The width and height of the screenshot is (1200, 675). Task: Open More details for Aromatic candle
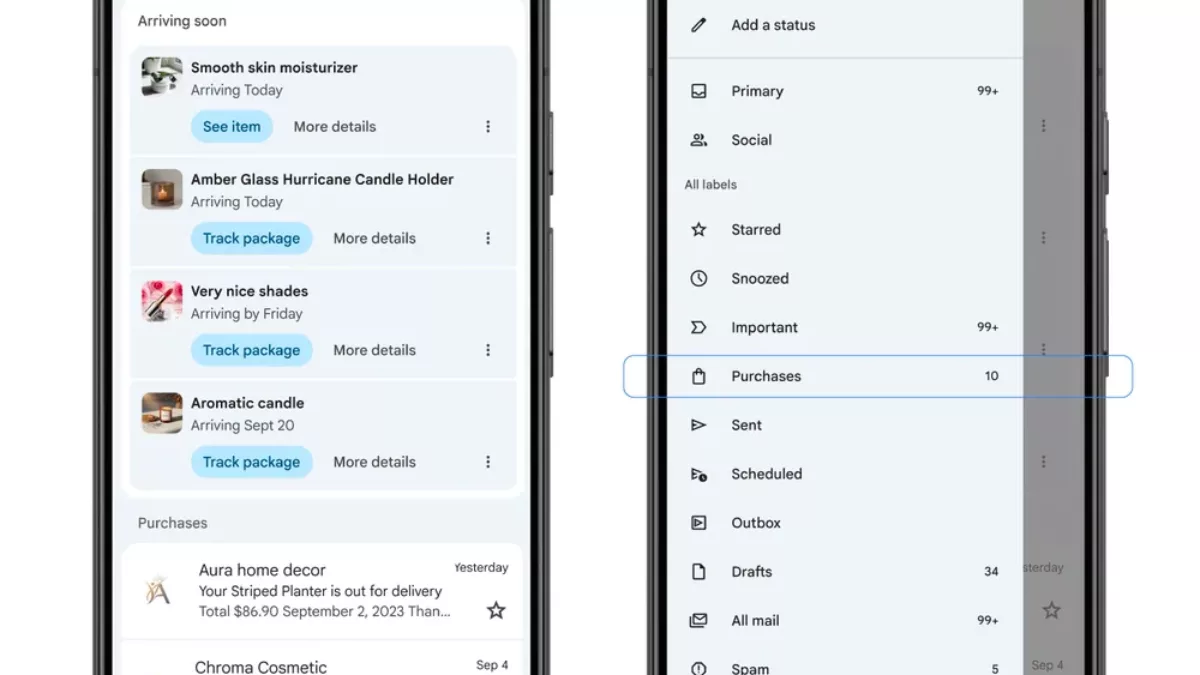(374, 462)
